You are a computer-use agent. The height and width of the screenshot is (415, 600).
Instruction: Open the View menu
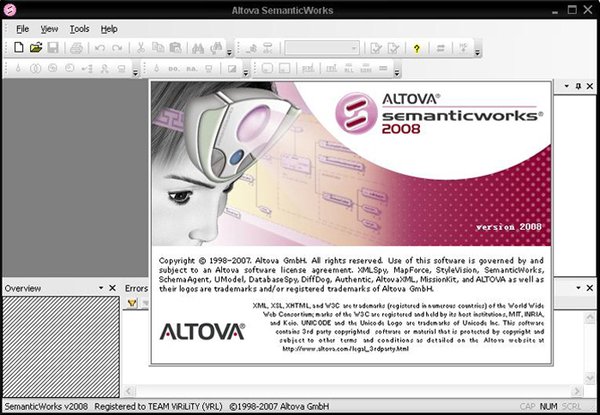49,29
